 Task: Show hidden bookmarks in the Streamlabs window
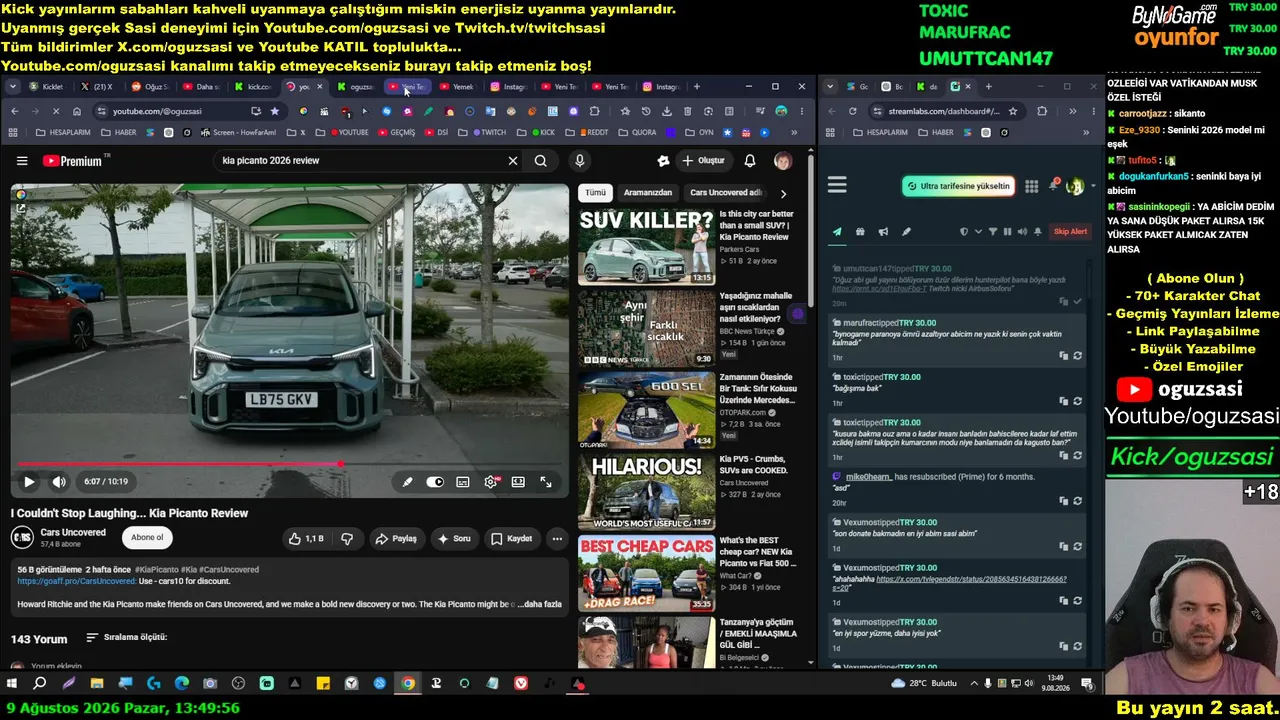click(1086, 132)
